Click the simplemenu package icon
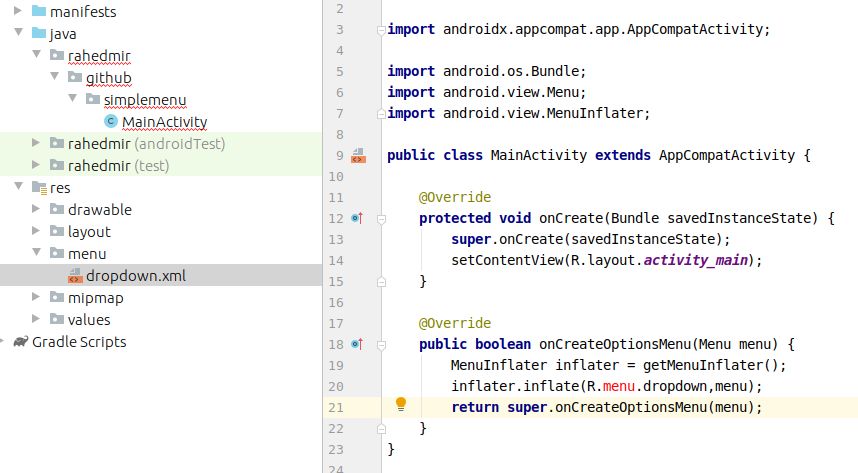858x473 pixels. click(x=93, y=99)
